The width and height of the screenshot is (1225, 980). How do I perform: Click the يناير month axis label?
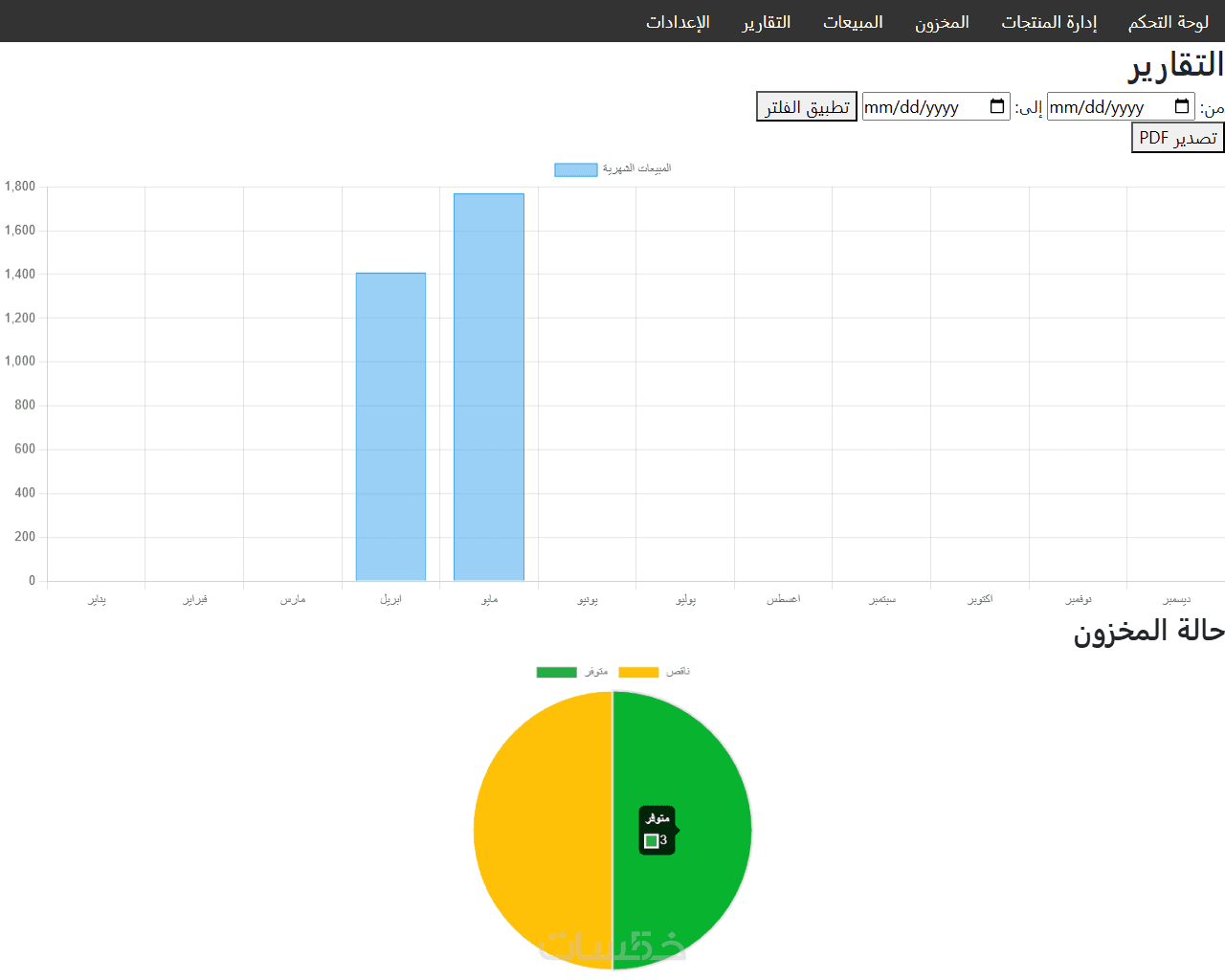(x=97, y=599)
